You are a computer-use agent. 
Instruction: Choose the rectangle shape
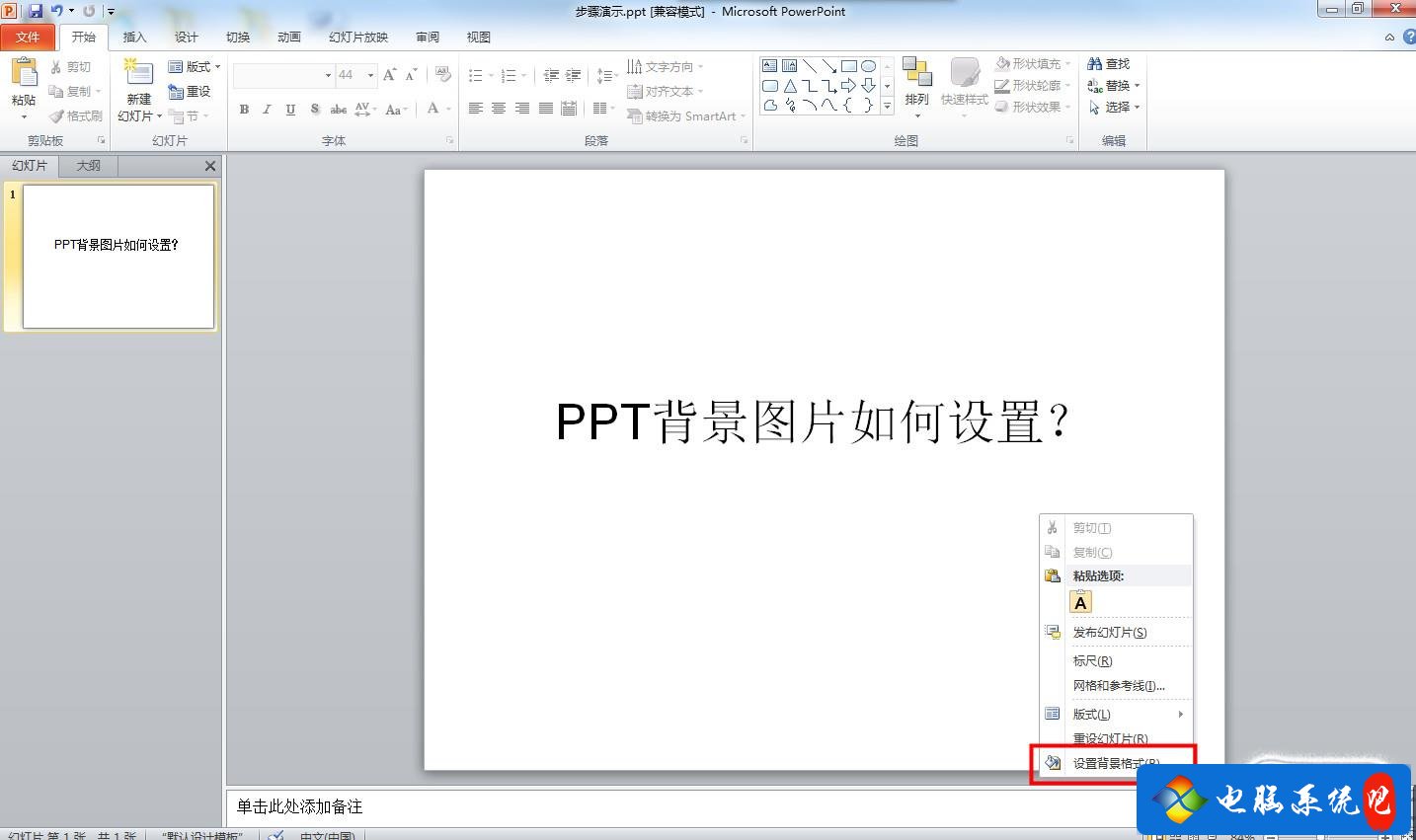[848, 66]
